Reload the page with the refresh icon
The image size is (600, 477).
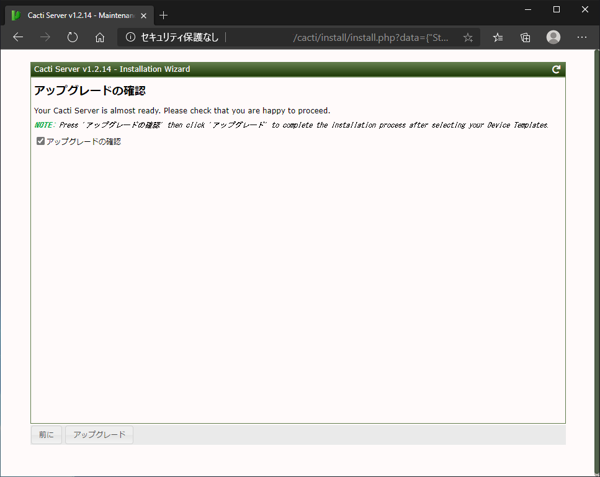72,37
